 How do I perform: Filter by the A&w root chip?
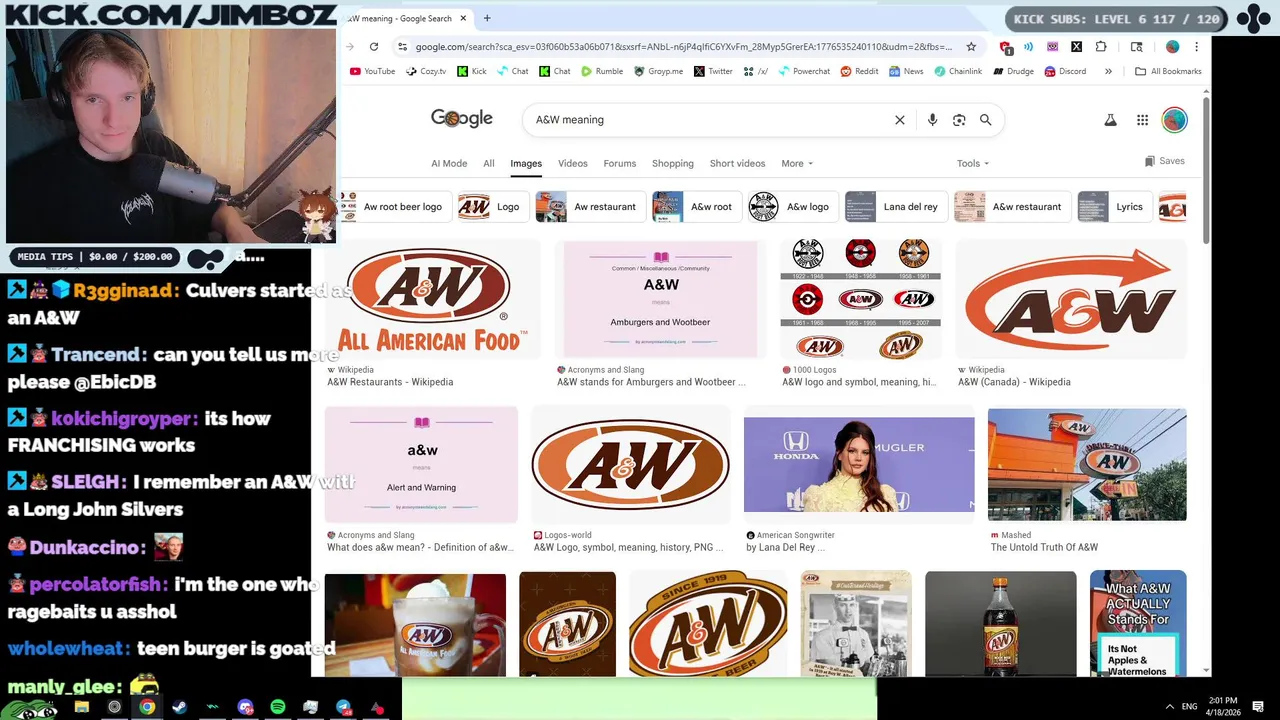tap(697, 207)
